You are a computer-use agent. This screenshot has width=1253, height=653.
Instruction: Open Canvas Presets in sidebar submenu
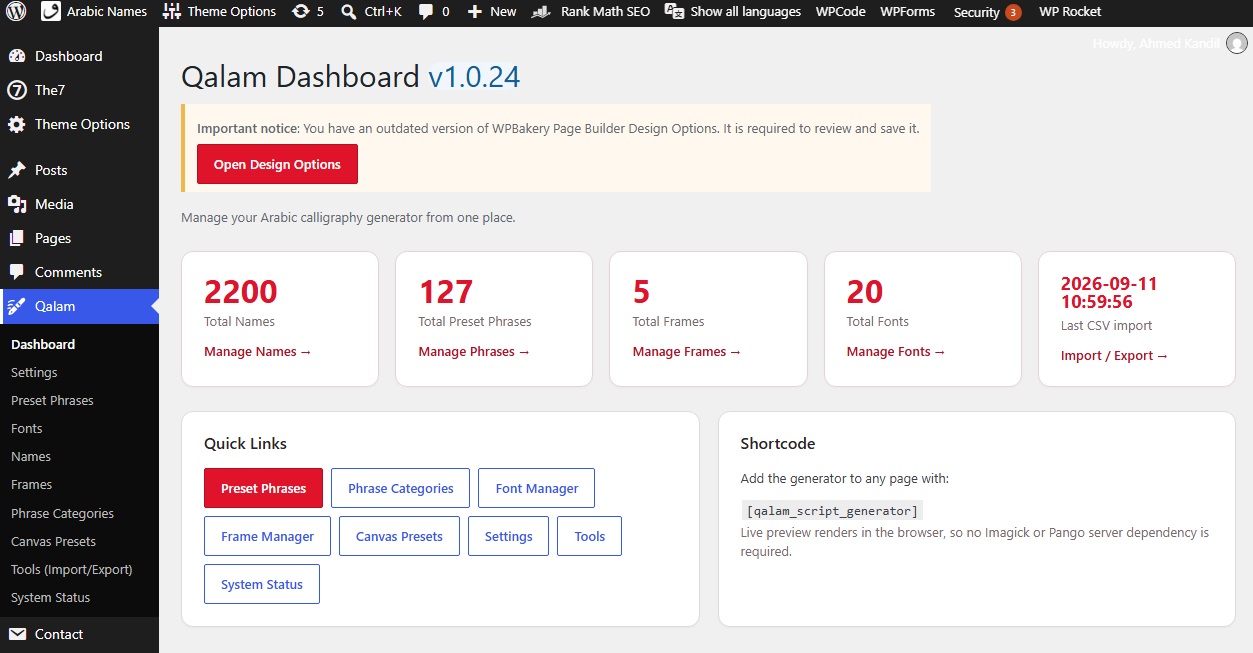(53, 541)
